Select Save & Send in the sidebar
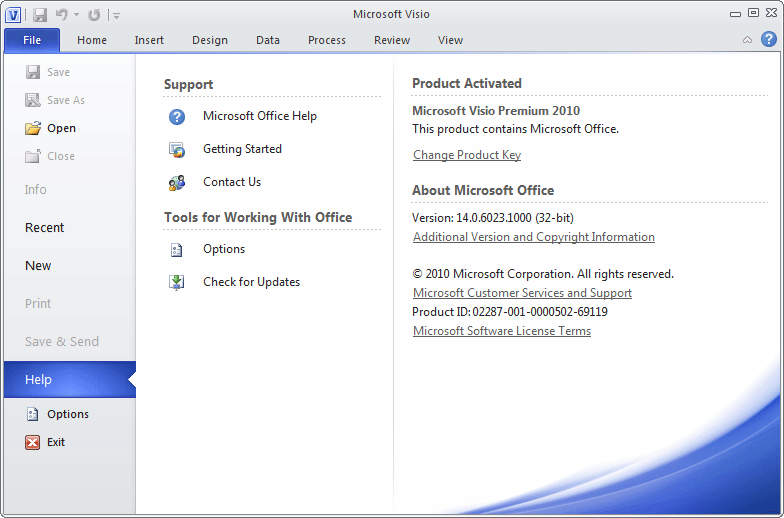The height and width of the screenshot is (518, 784). pyautogui.click(x=62, y=342)
